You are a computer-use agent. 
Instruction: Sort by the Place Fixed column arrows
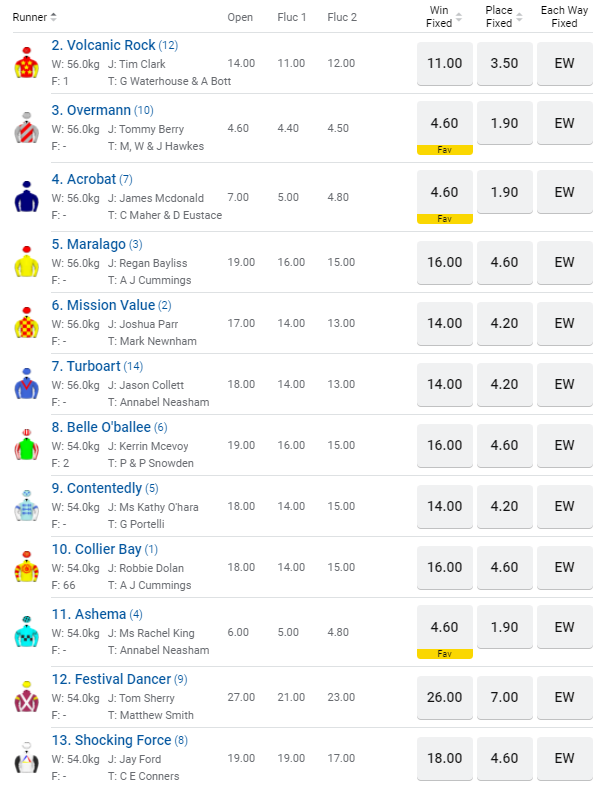click(520, 17)
